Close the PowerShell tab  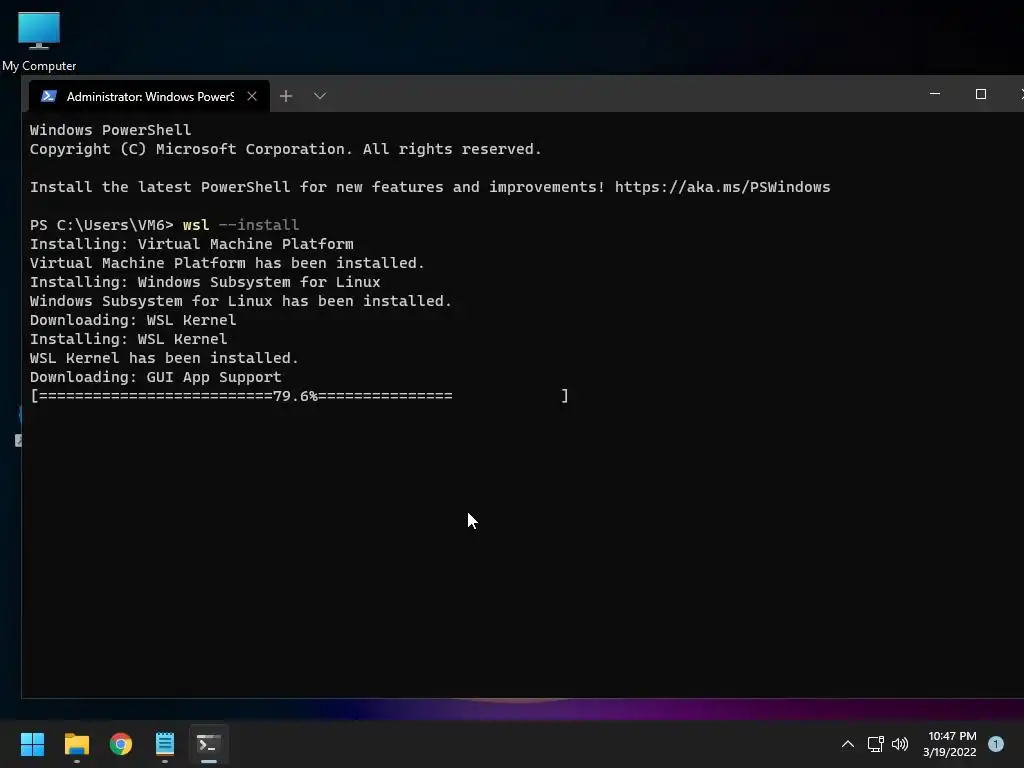[x=252, y=96]
